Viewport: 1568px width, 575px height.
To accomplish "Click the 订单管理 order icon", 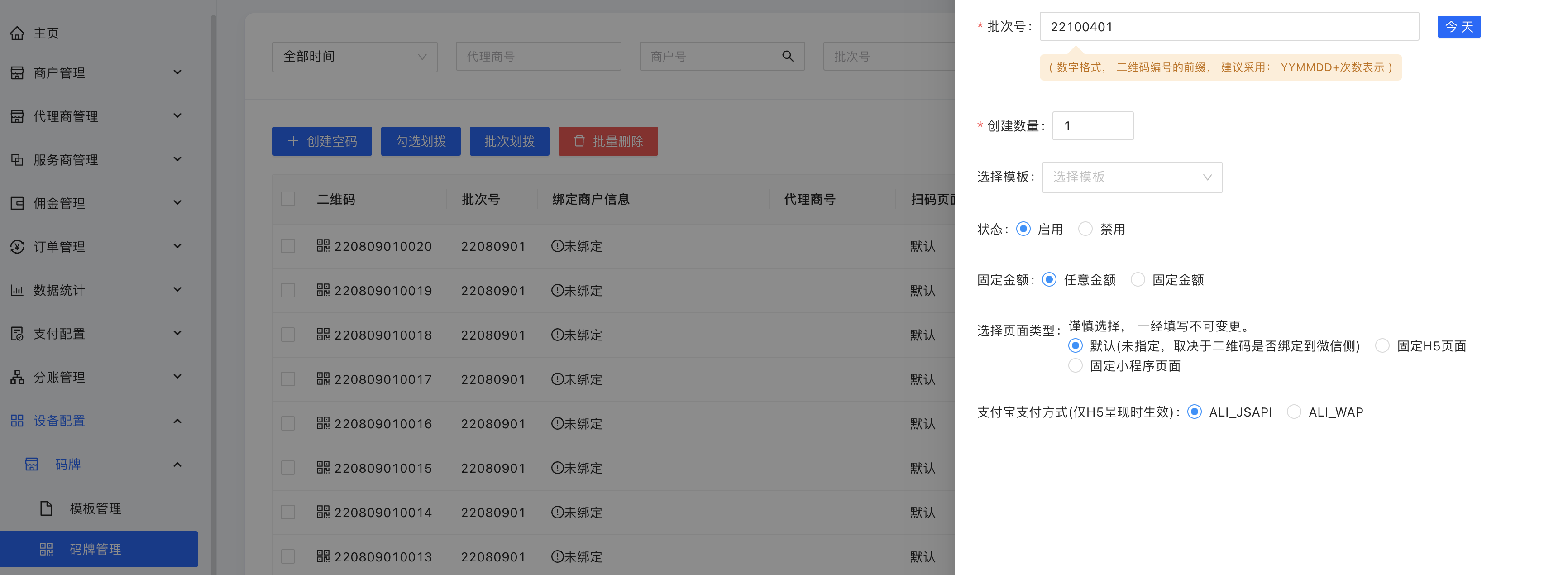I will click(17, 247).
